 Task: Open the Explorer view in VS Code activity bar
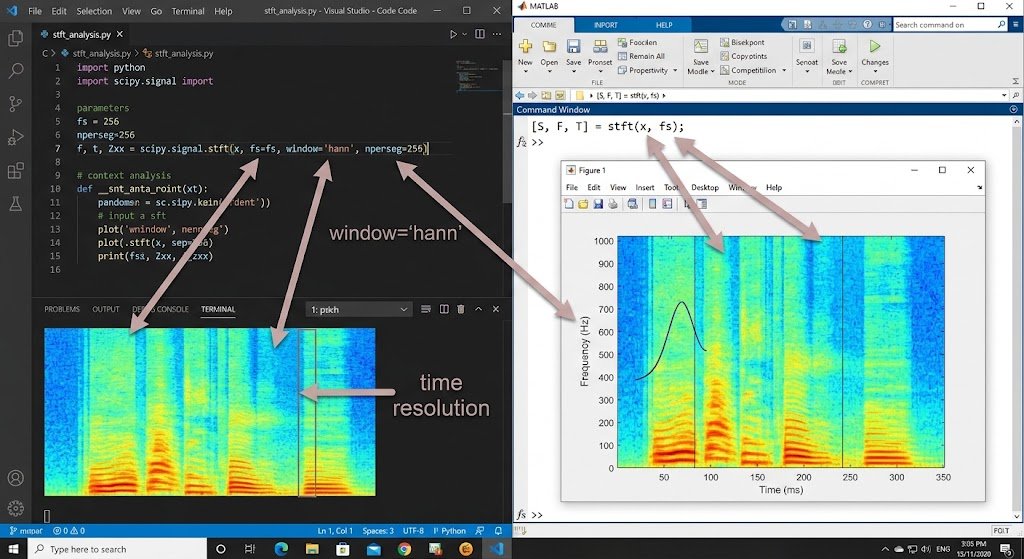15,38
